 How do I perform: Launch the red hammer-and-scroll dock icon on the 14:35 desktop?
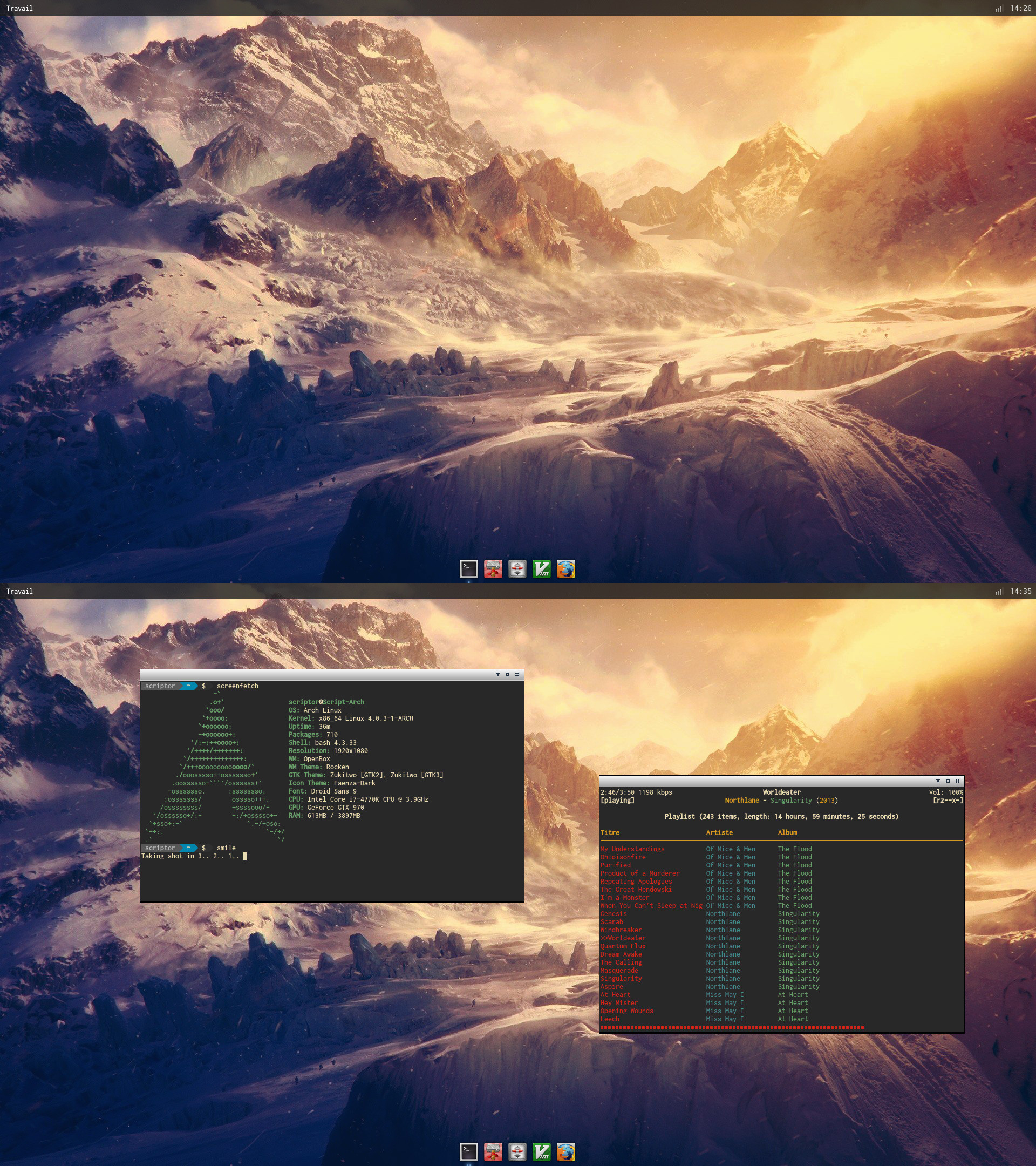pyautogui.click(x=493, y=1152)
